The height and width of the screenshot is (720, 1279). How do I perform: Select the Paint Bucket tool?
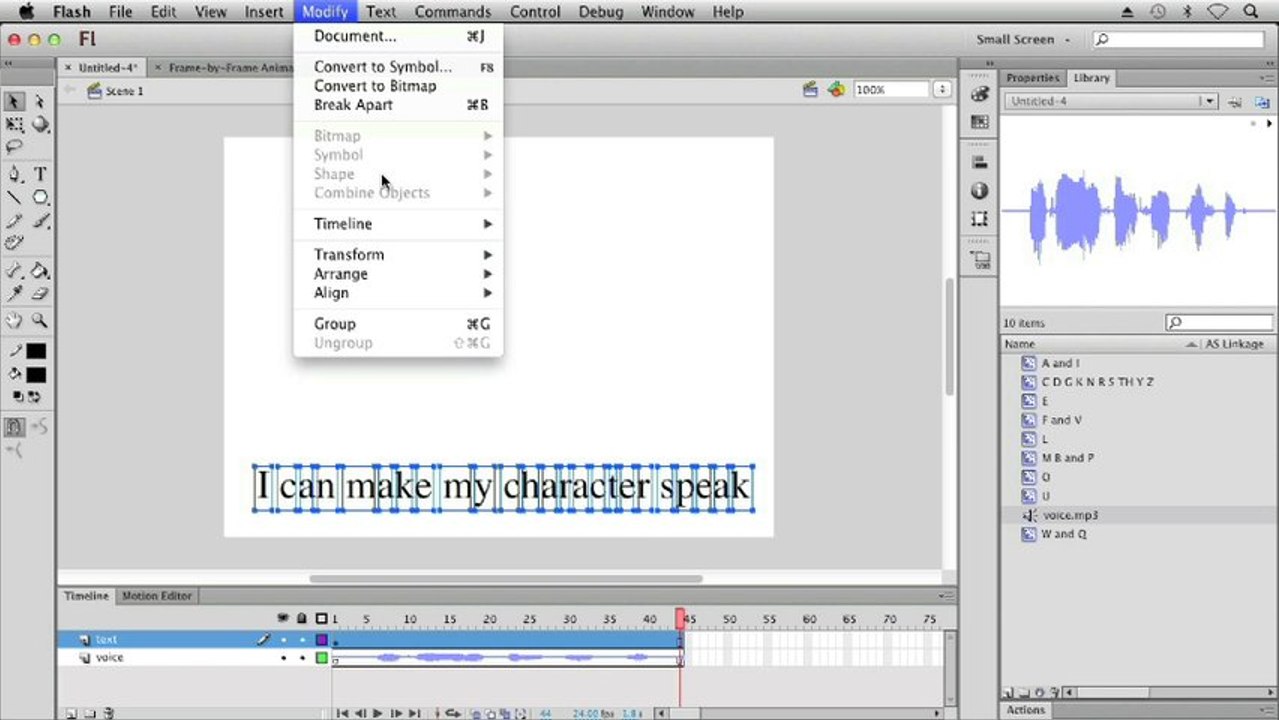[40, 271]
